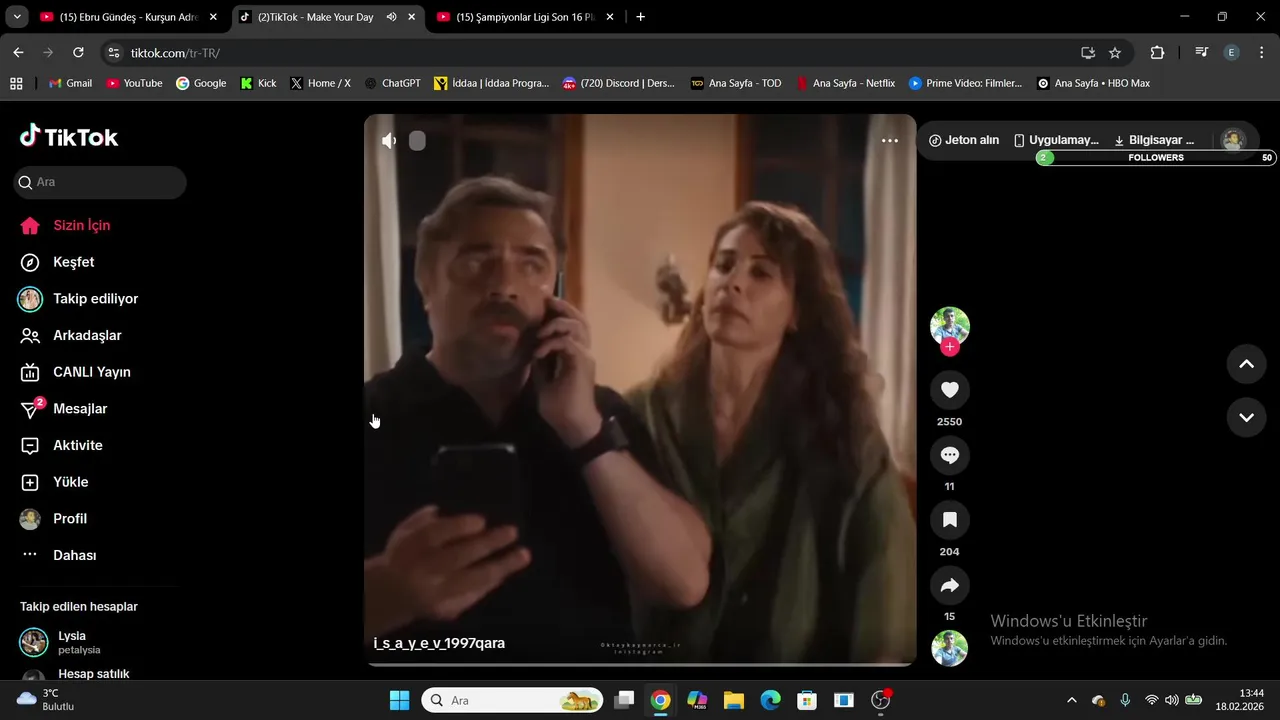Open the video creator's avatar
Screen dimensions: 1280x720
(x=950, y=326)
